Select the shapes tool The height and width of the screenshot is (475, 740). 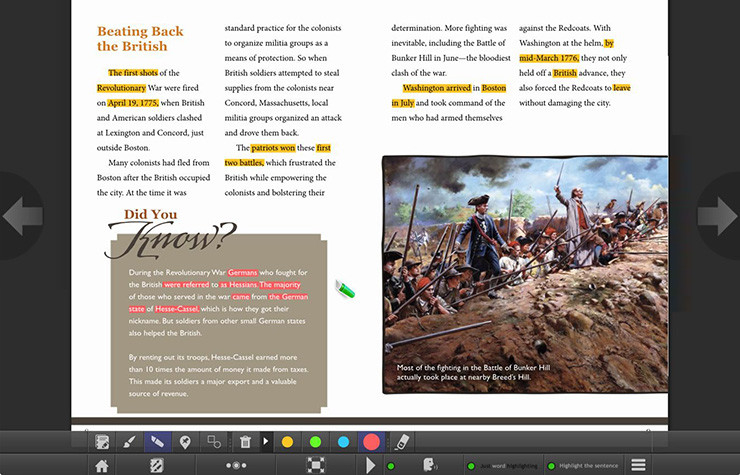coord(214,442)
